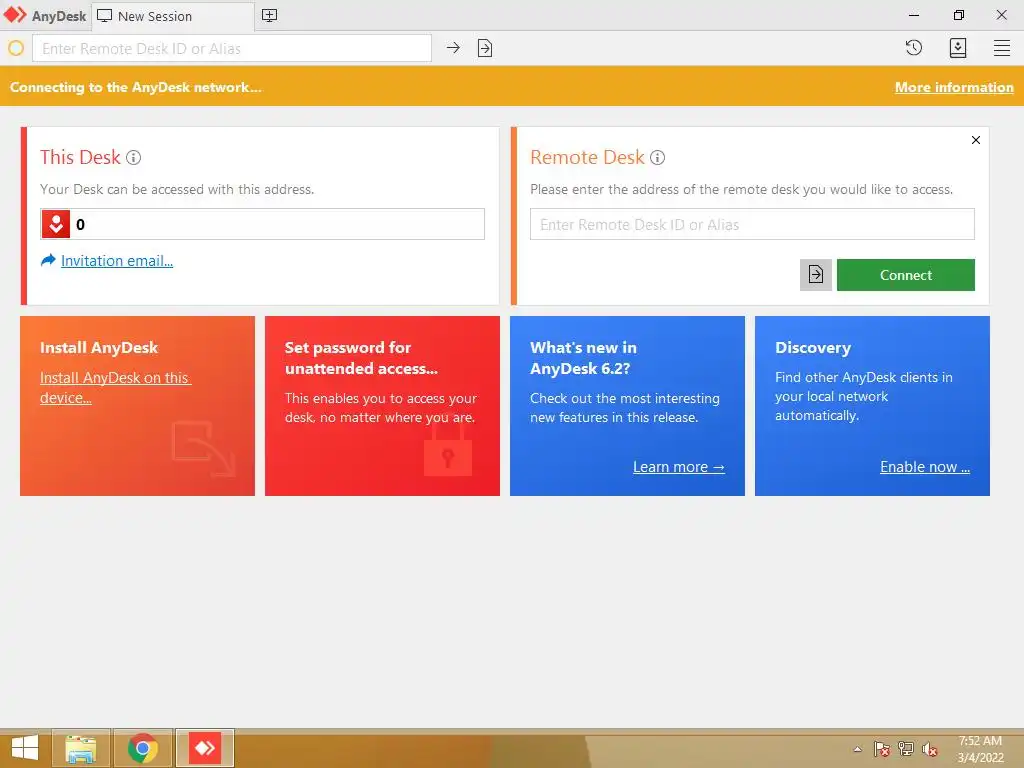This screenshot has width=1024, height=768.
Task: Click info icon next to Remote Desk
Action: [658, 157]
